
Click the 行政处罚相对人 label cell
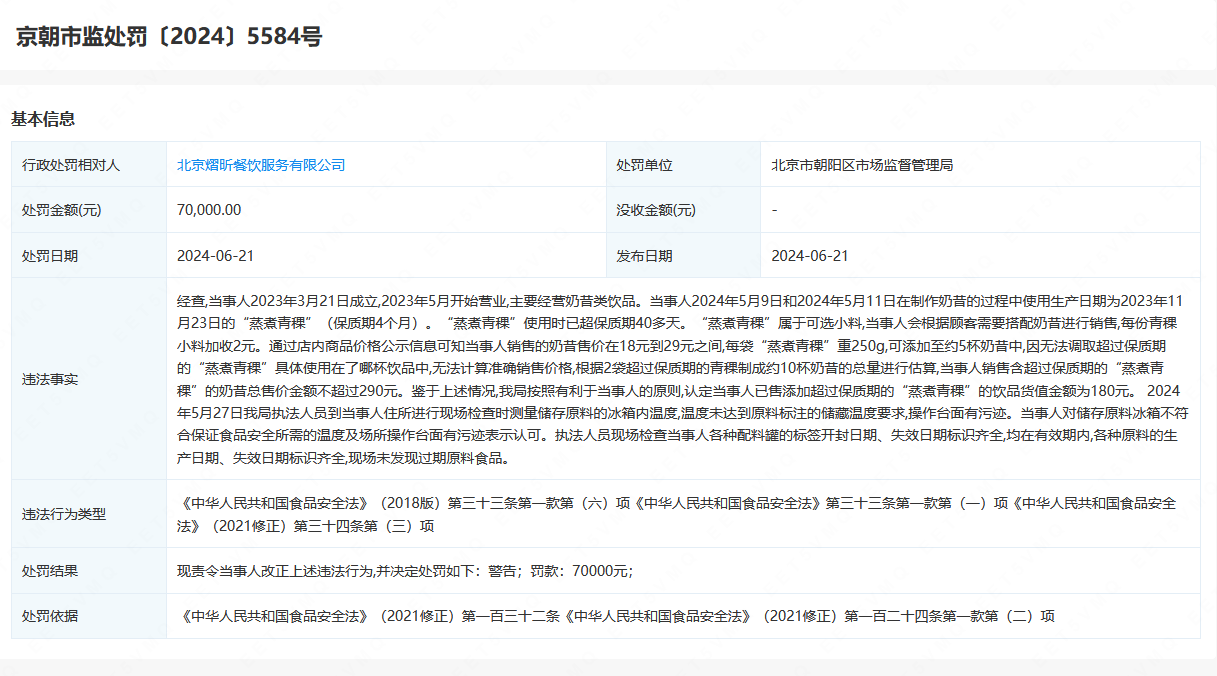click(x=88, y=165)
